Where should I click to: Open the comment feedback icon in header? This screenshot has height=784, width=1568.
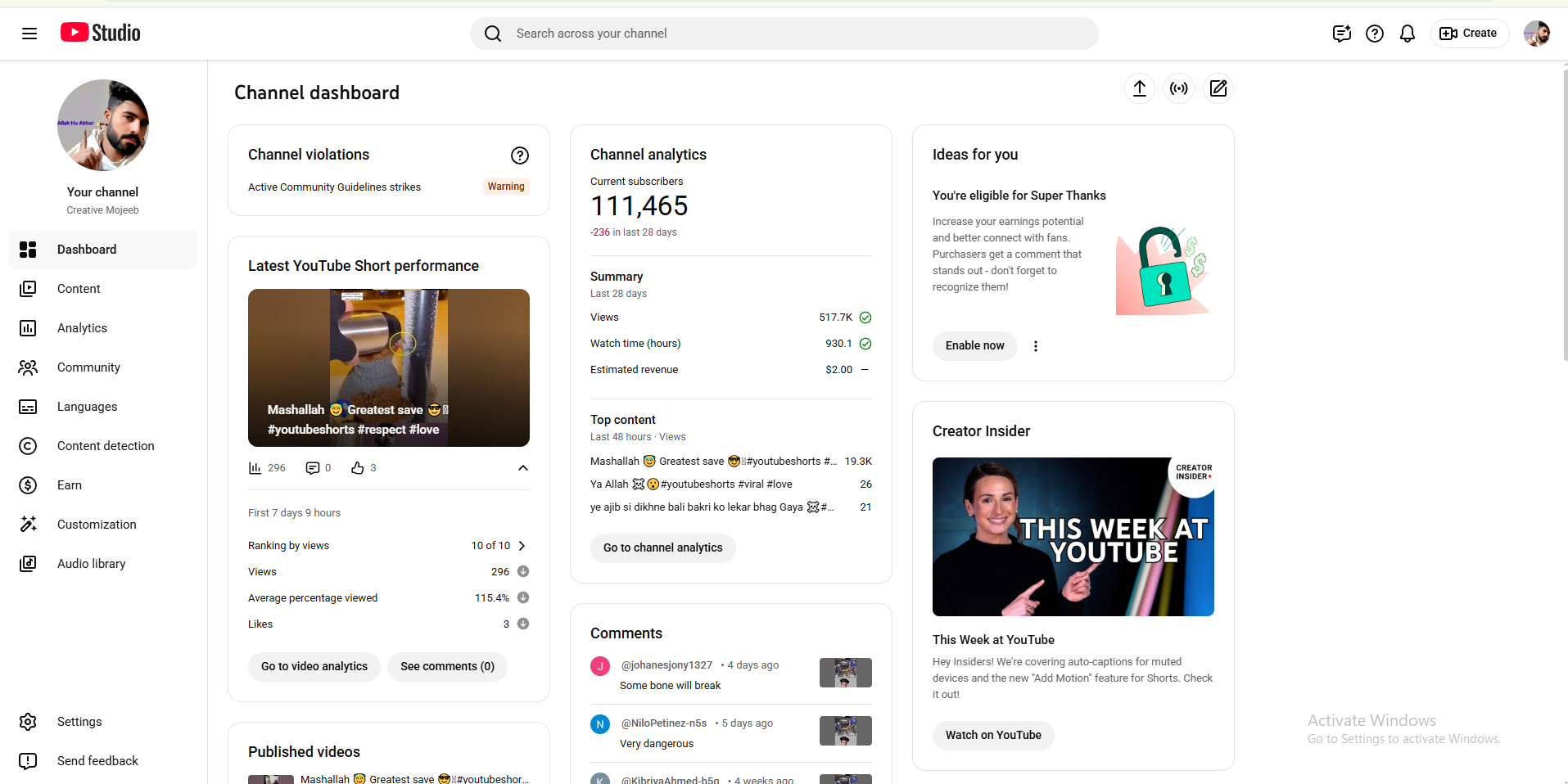[x=1340, y=34]
